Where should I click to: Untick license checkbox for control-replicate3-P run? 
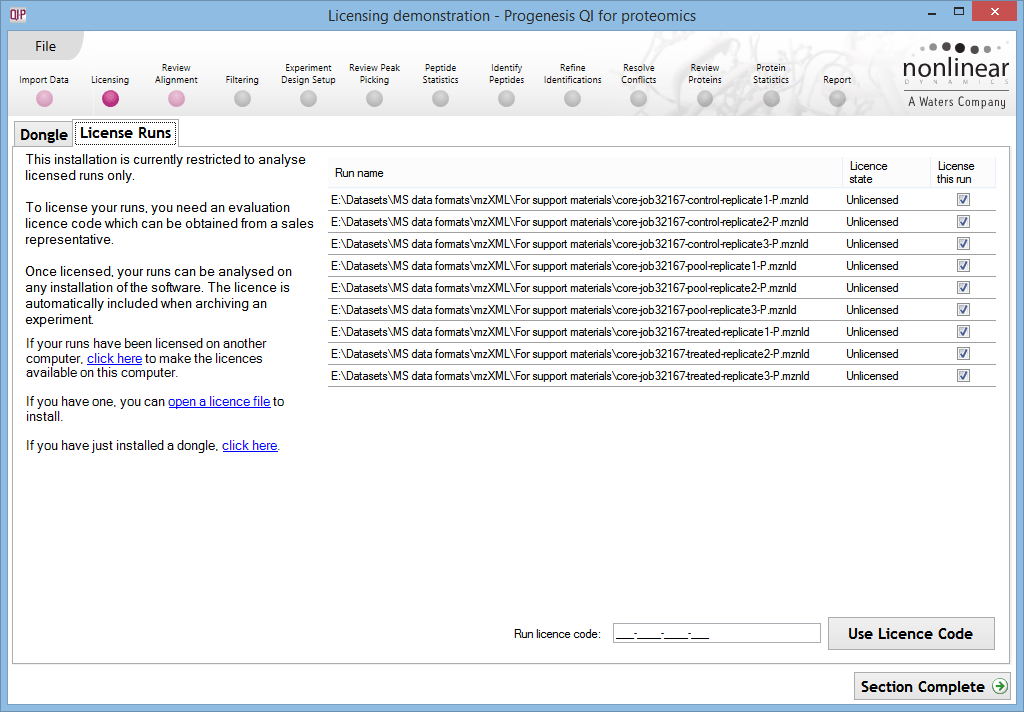pyautogui.click(x=963, y=244)
